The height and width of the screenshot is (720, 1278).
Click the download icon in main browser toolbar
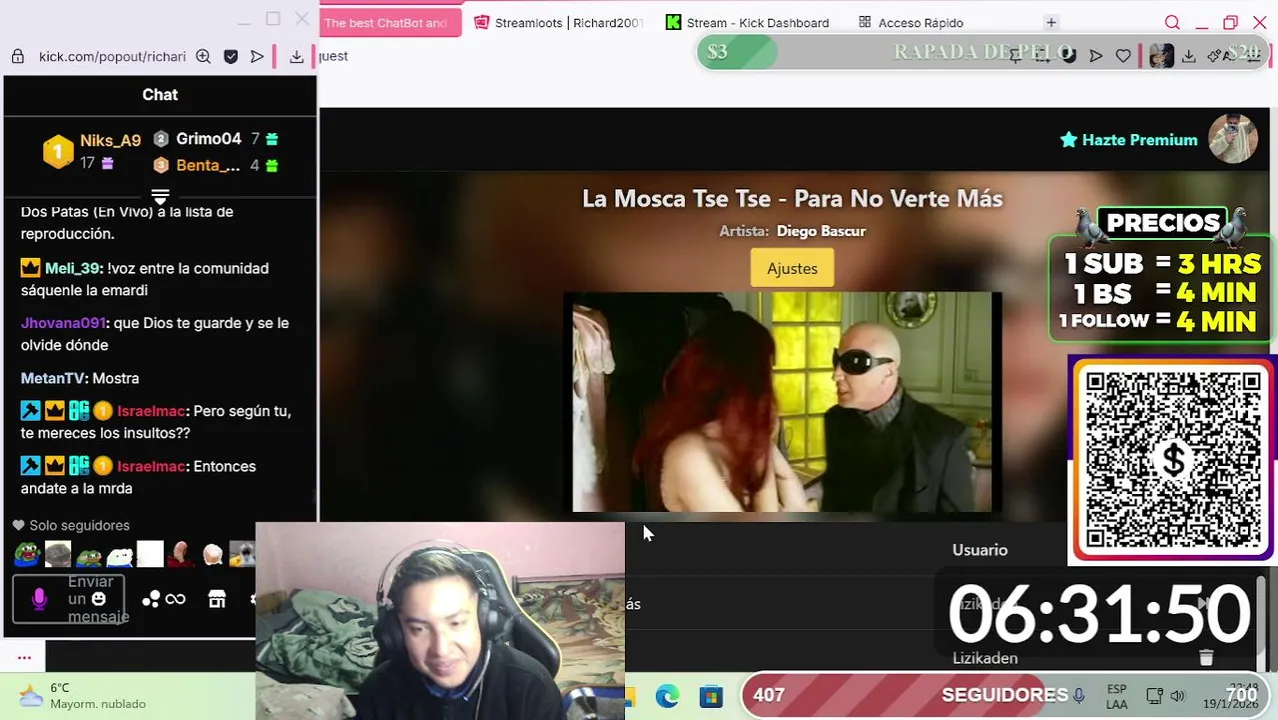[x=1189, y=56]
